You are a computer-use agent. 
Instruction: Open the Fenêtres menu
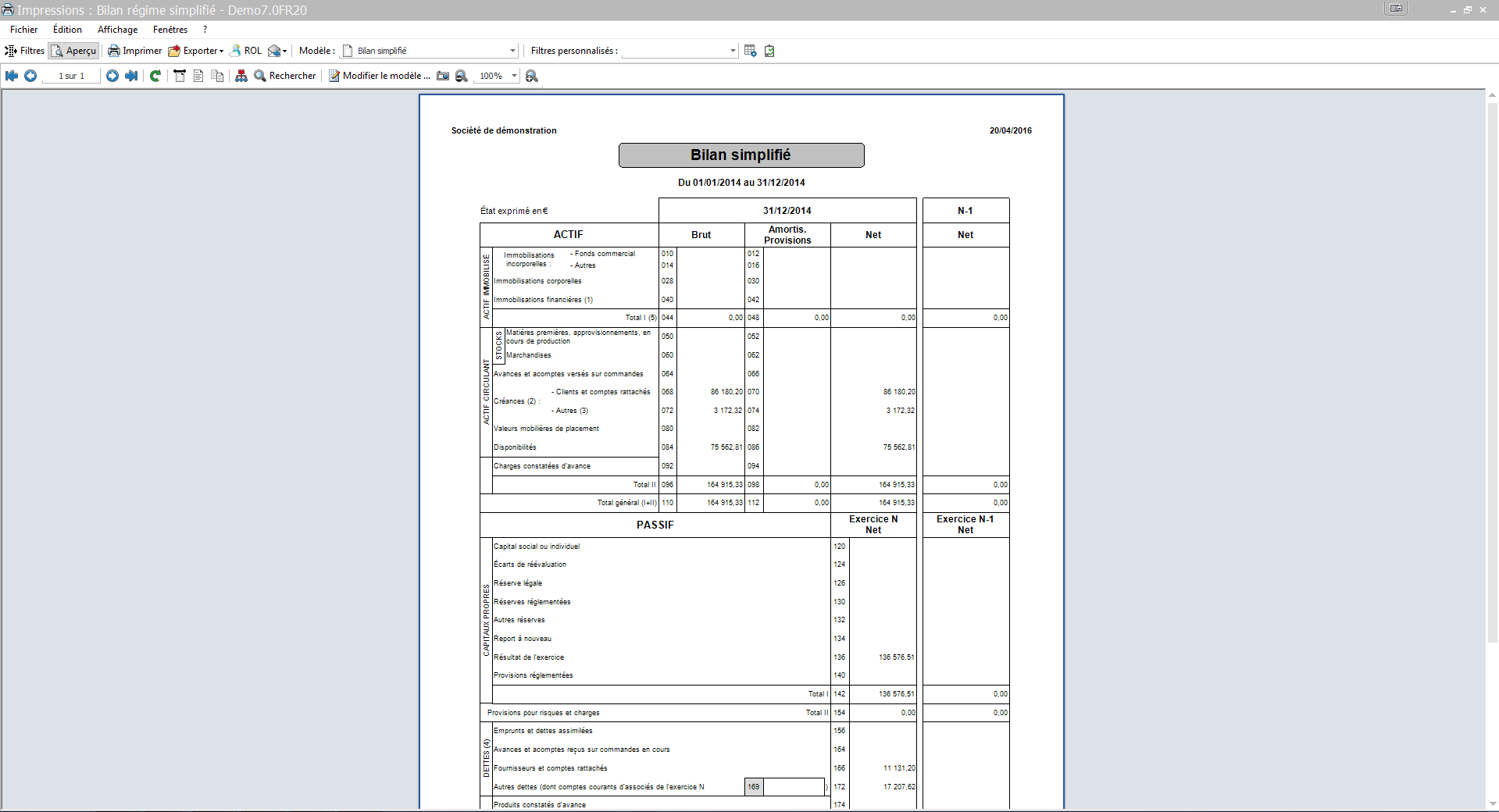pyautogui.click(x=170, y=30)
